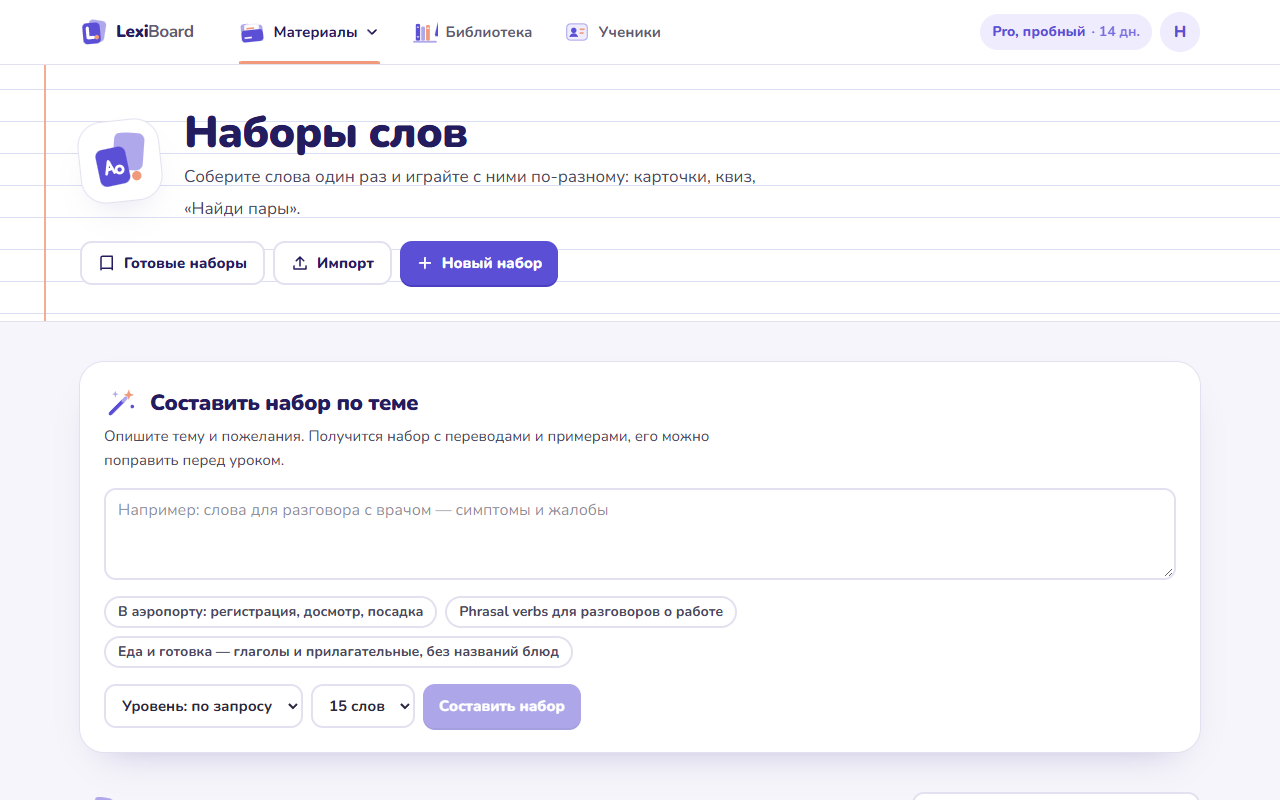Focus the topic description text area
The image size is (1280, 800).
(x=640, y=534)
